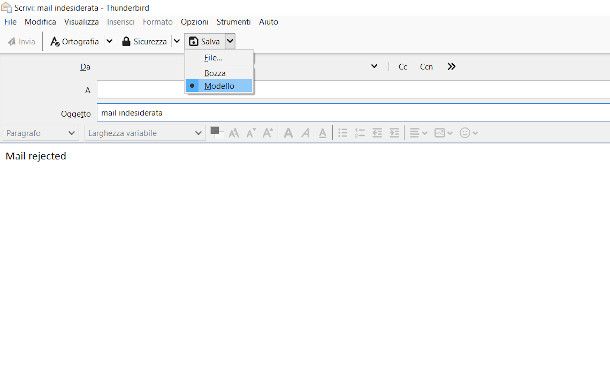Open the Aiuto menu
610x387 pixels.
pos(268,22)
